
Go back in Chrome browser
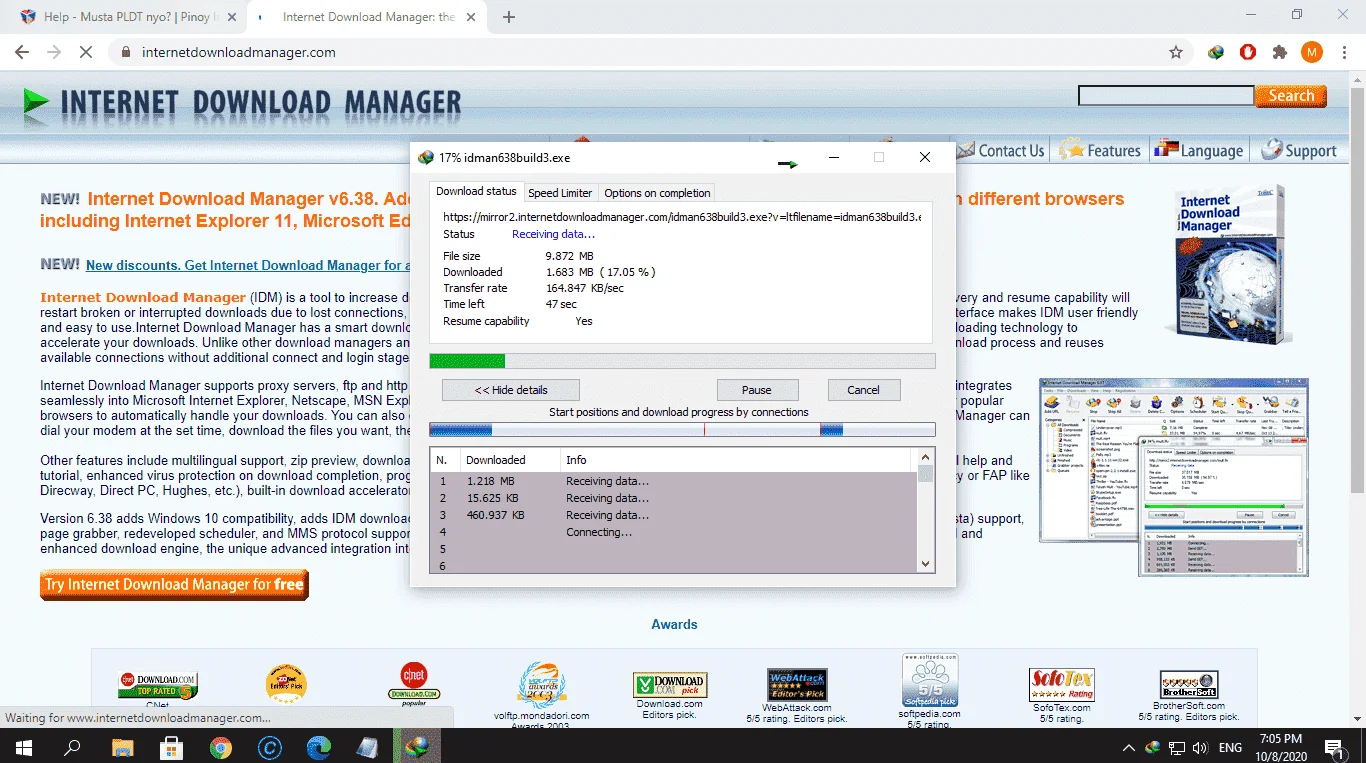pos(22,52)
